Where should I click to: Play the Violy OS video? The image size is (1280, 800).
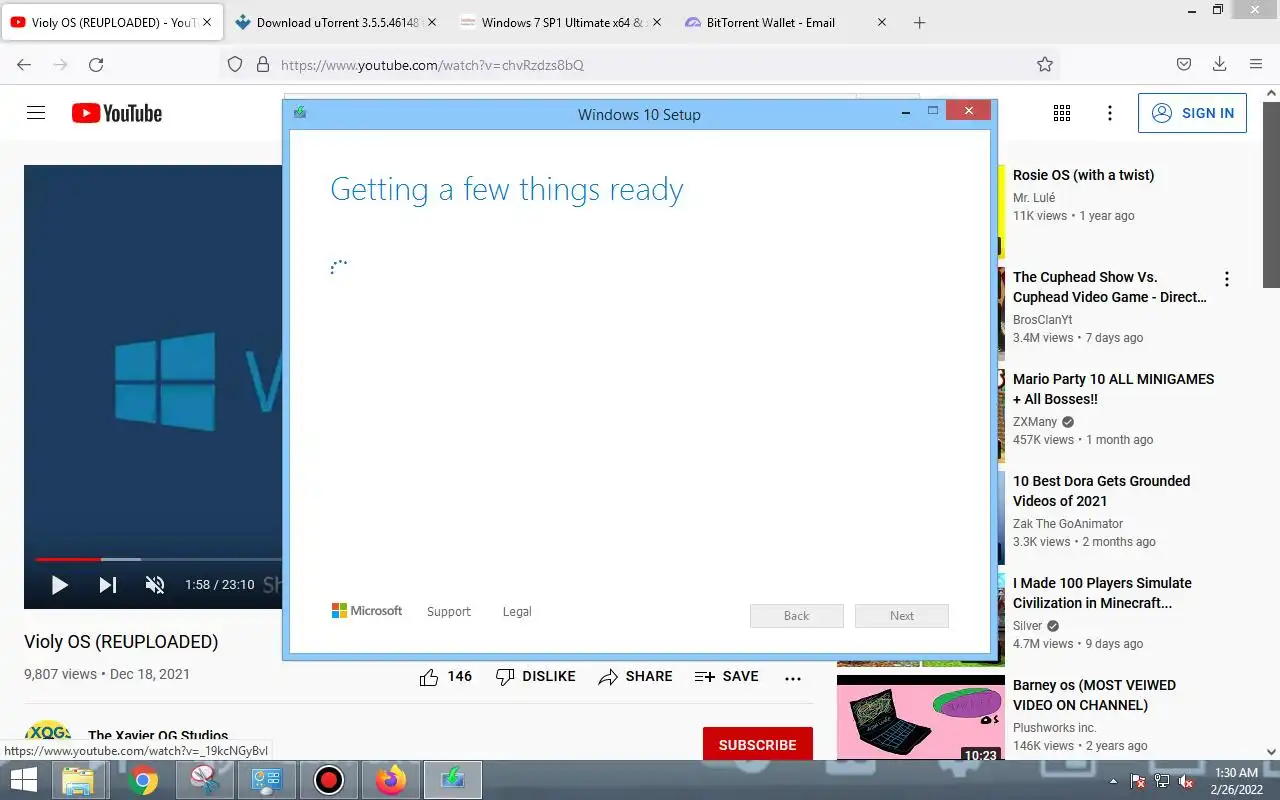pyautogui.click(x=60, y=585)
